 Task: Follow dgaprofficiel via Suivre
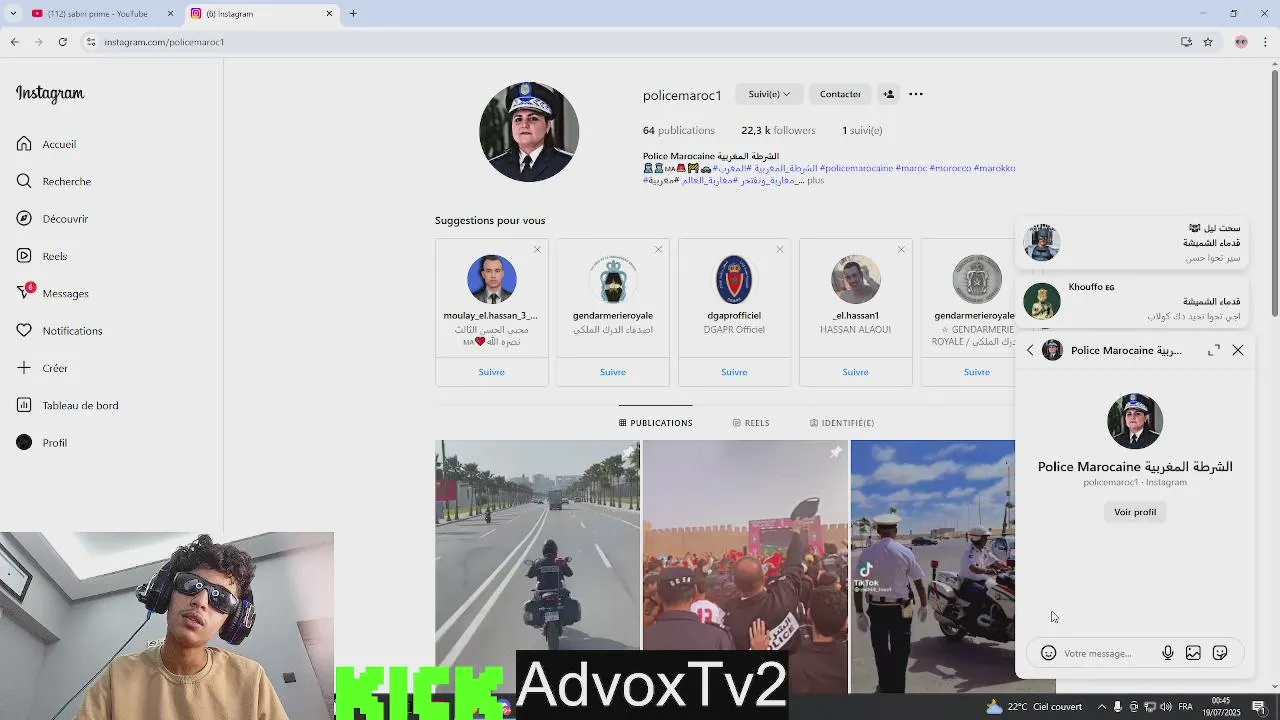click(x=734, y=372)
